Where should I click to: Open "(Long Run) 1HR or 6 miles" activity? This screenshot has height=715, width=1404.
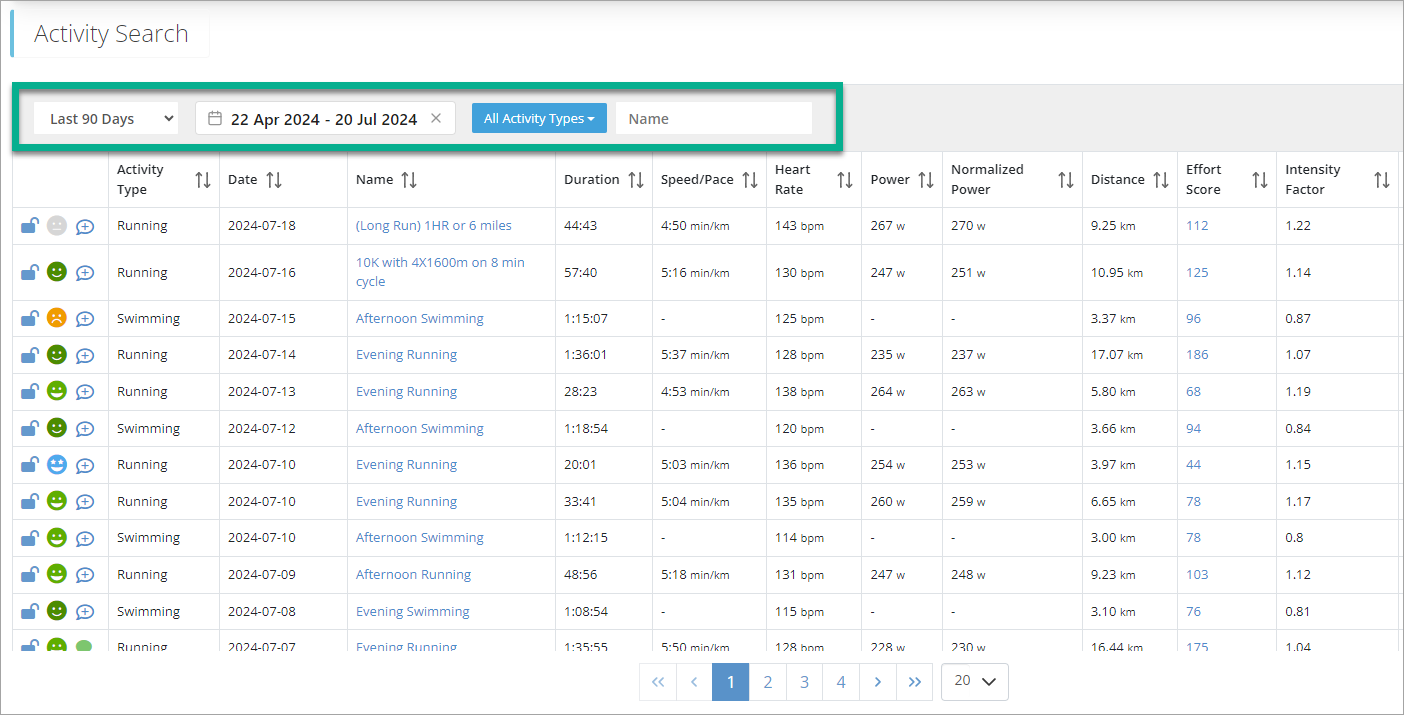pos(434,226)
